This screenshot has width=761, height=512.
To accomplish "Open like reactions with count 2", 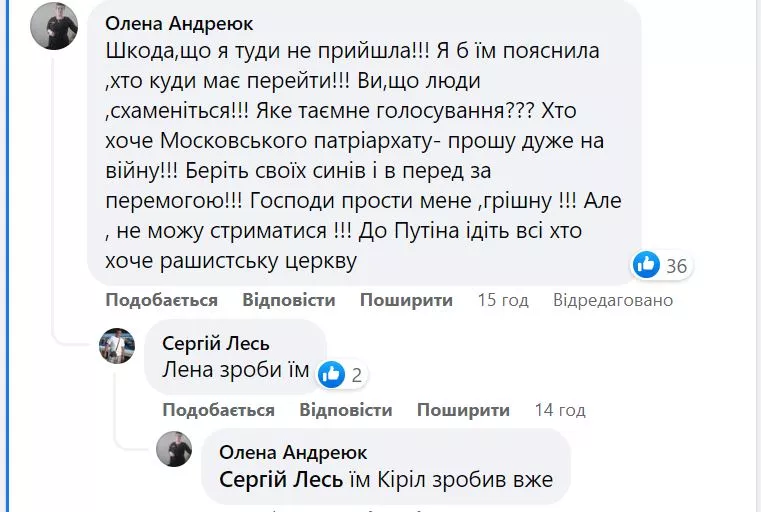I will (x=342, y=375).
